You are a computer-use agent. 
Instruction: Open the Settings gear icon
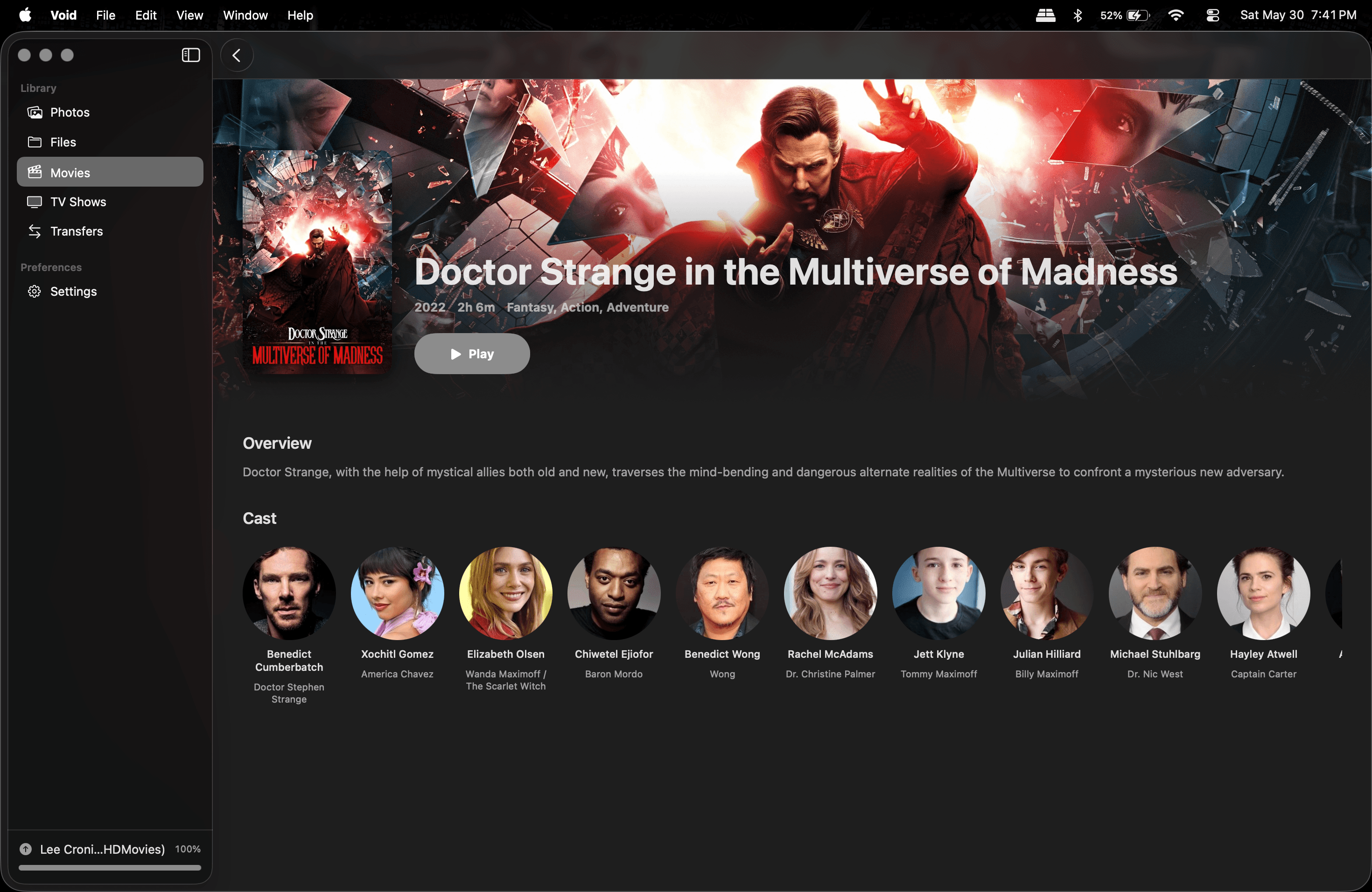tap(35, 292)
